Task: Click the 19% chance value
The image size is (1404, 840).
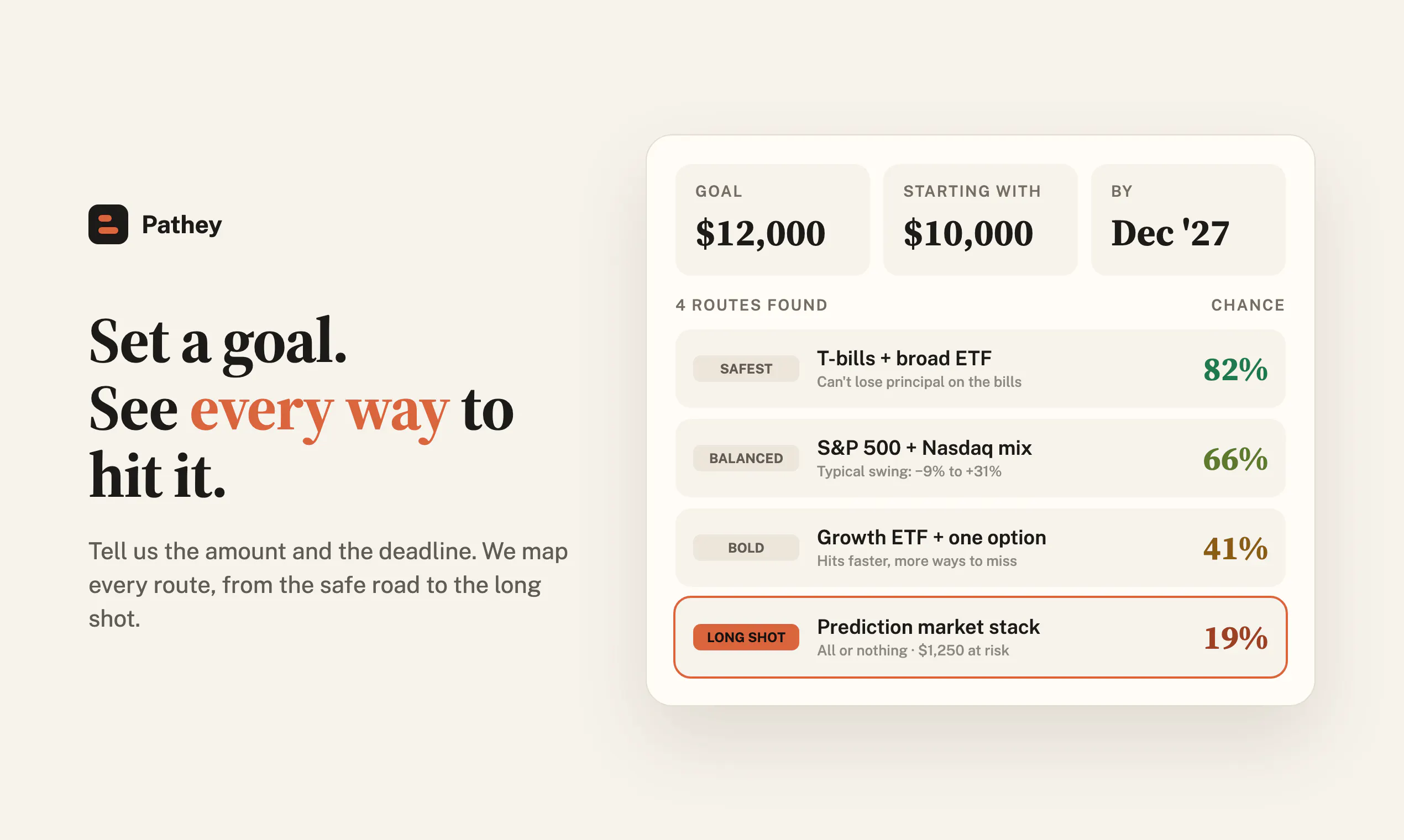Action: (x=1235, y=637)
